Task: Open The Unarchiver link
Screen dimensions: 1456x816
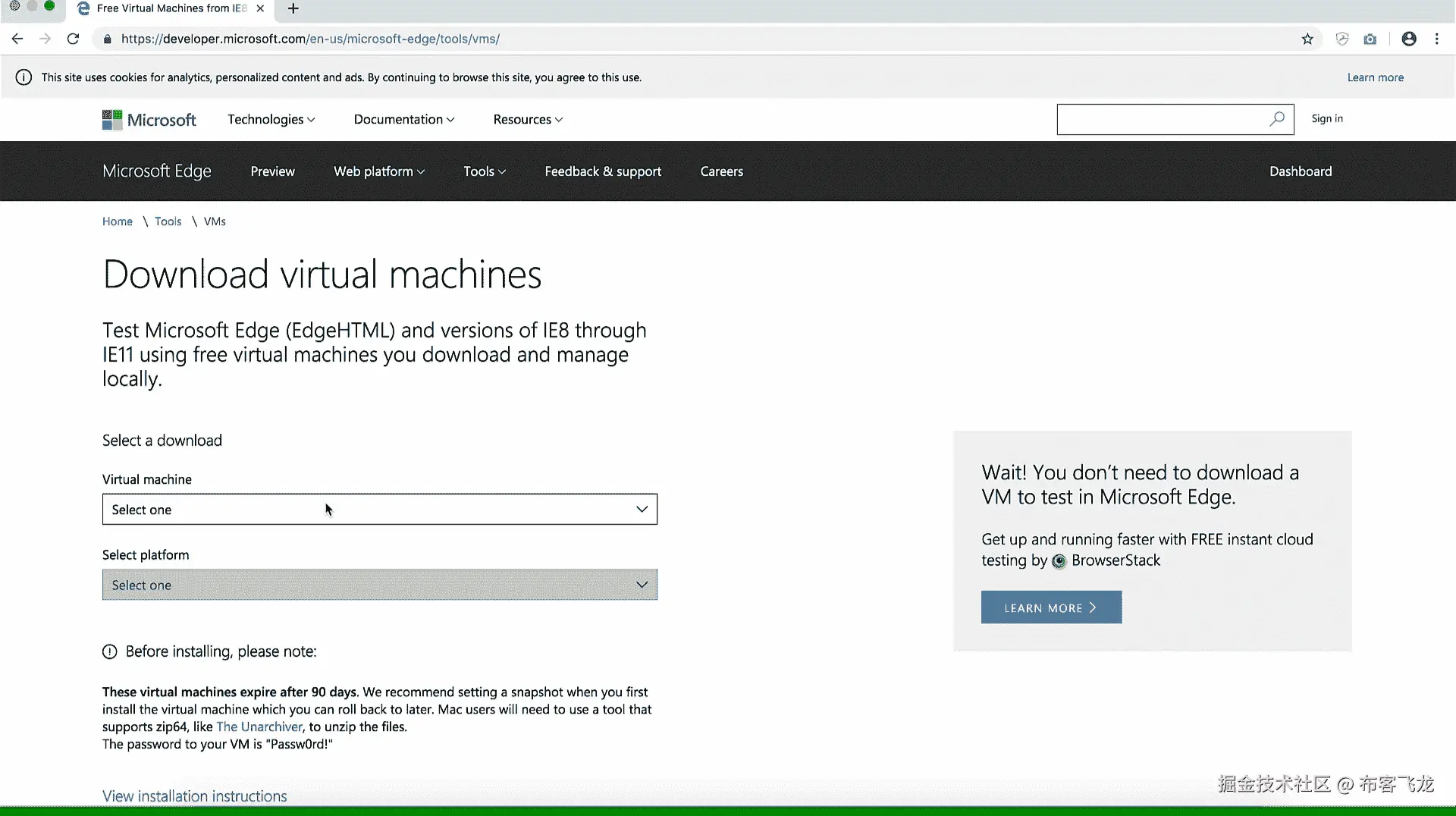Action: click(259, 727)
